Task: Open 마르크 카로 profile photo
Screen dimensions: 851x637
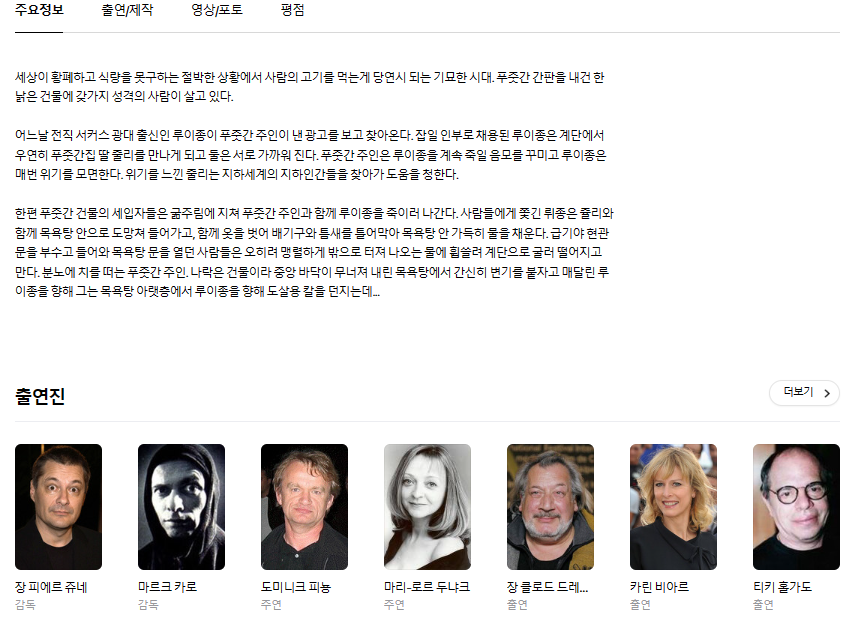Action: click(181, 507)
